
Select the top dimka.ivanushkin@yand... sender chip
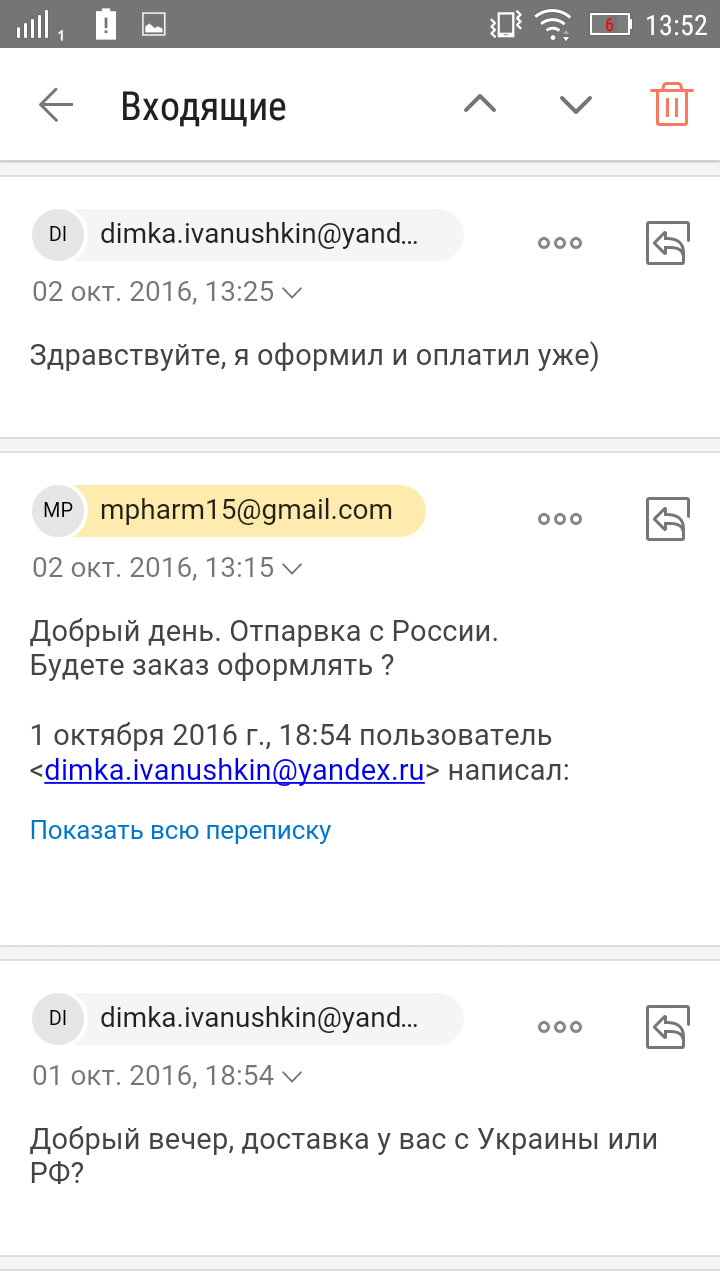(248, 235)
